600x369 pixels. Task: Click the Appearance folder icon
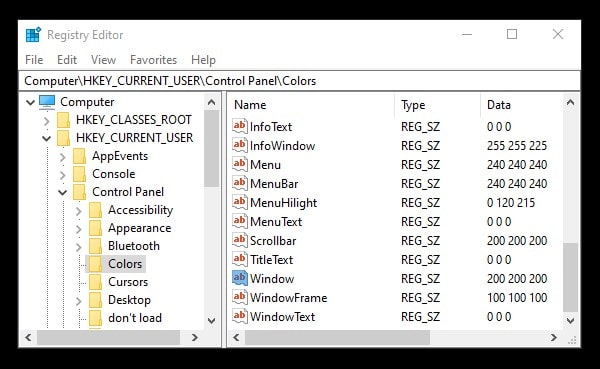95,228
